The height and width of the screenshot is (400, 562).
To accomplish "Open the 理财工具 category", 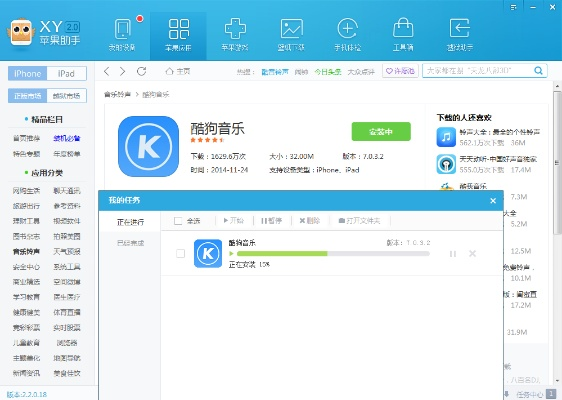I will pos(27,221).
